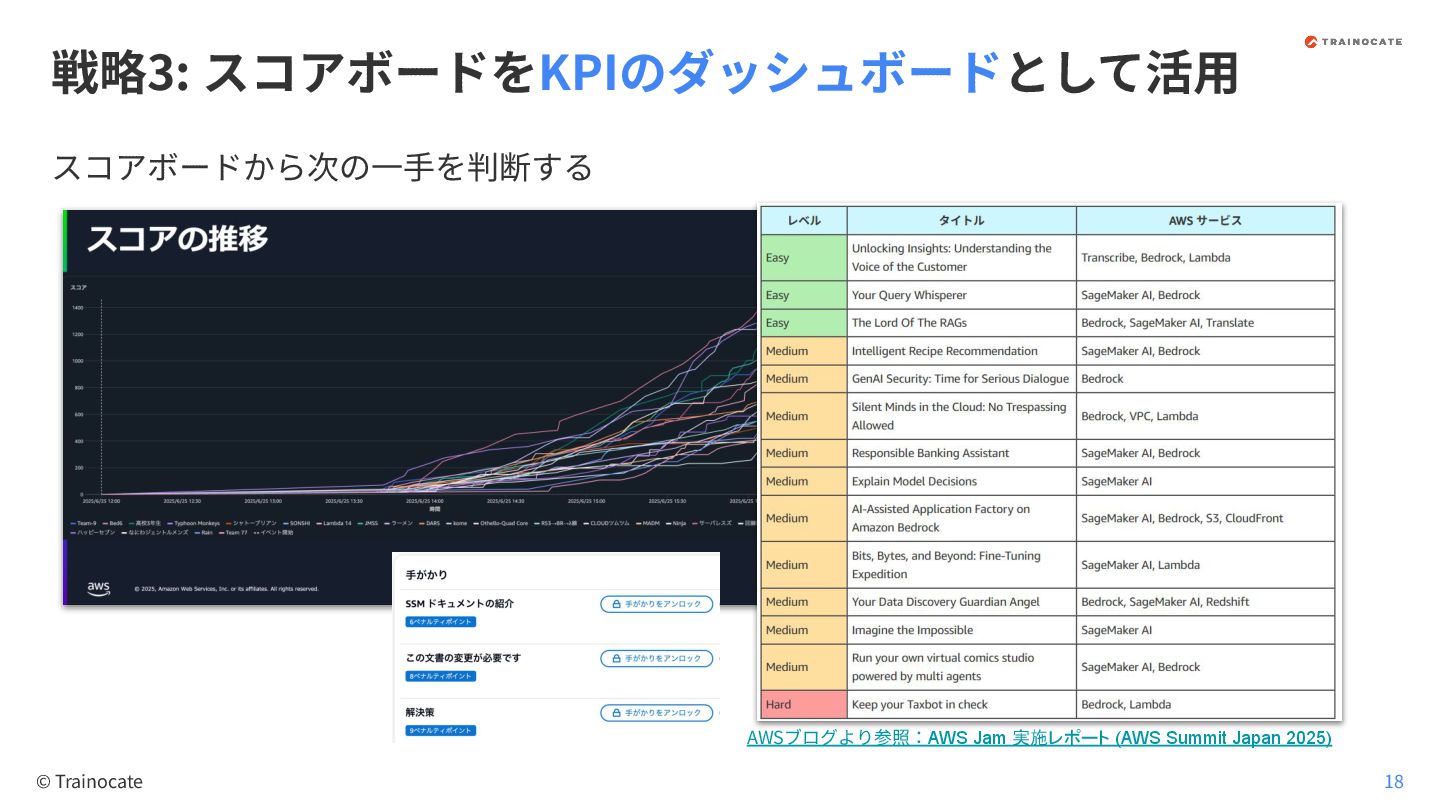This screenshot has height=810, width=1440.
Task: Open the AWS Jam 実施レポート blog link
Action: pyautogui.click(x=1039, y=738)
